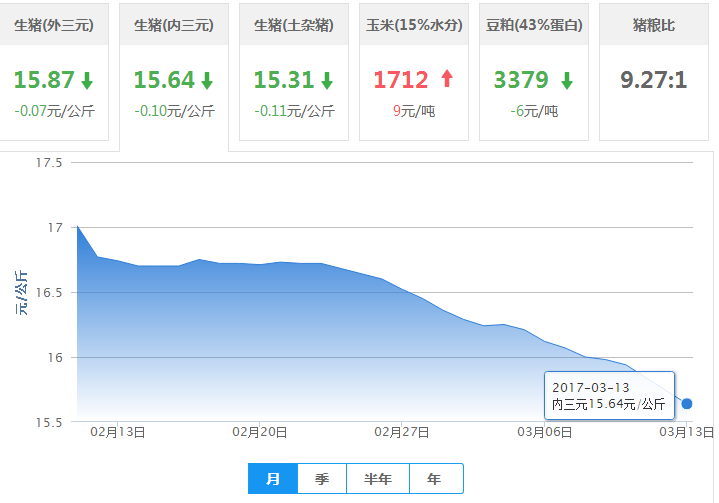Open the 生猪(土杂猪) price tab
Image resolution: width=719 pixels, height=503 pixels.
tap(294, 25)
